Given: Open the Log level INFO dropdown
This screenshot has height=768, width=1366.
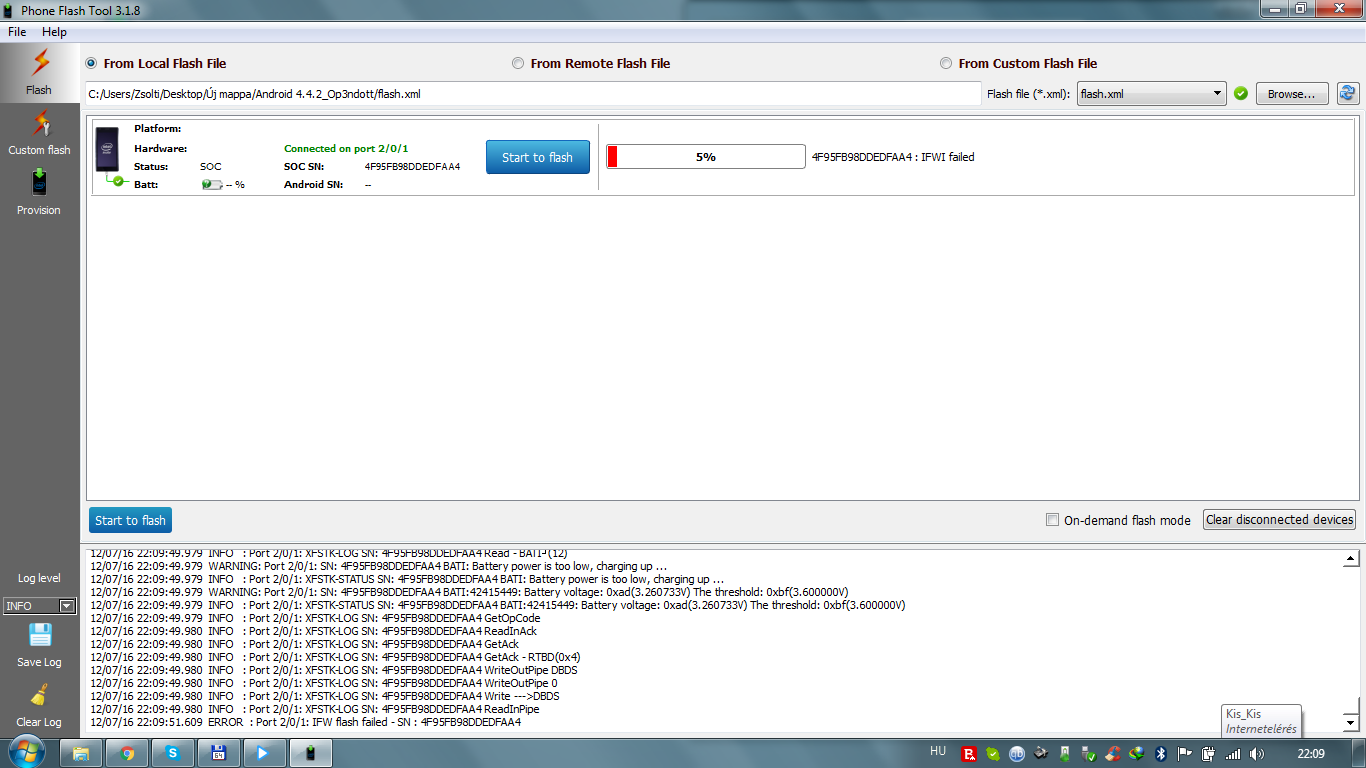Looking at the screenshot, I should coord(40,606).
